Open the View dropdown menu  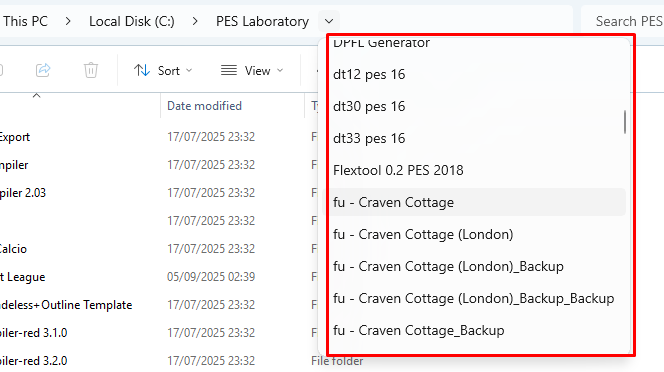click(x=252, y=70)
